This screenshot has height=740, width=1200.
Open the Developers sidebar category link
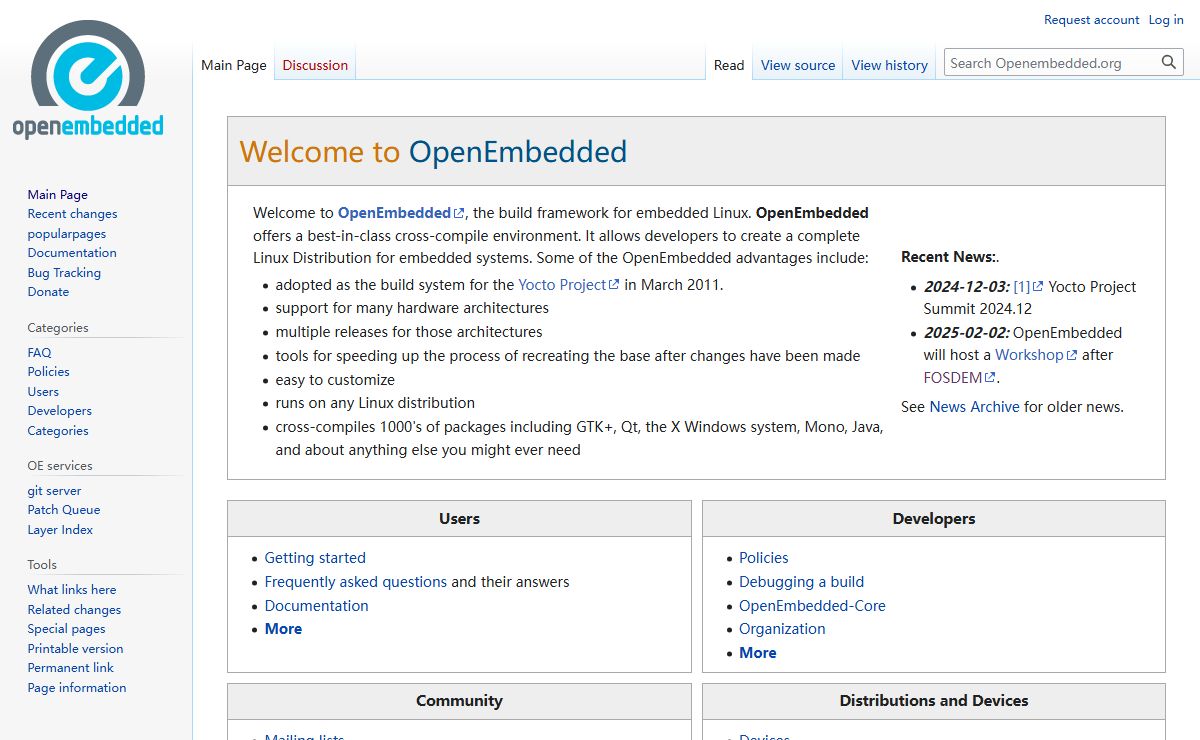point(60,411)
